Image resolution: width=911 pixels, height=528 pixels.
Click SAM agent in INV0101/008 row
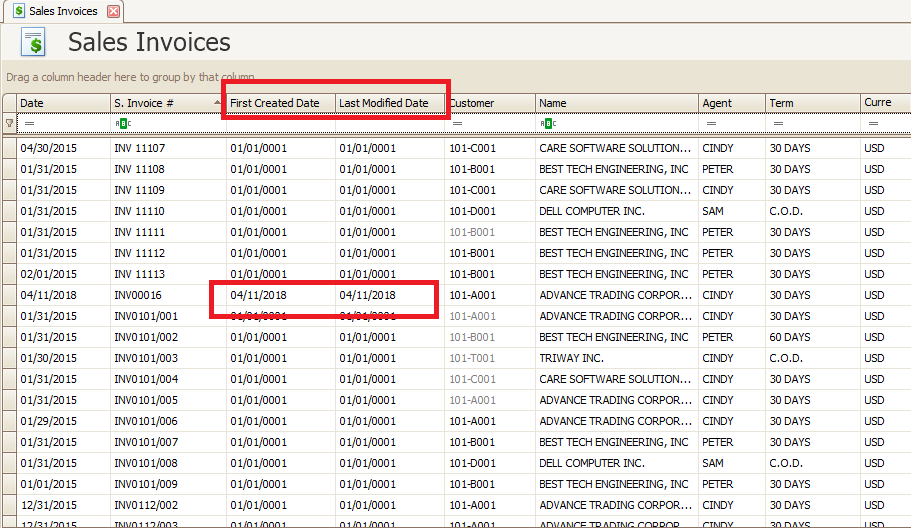pos(731,463)
